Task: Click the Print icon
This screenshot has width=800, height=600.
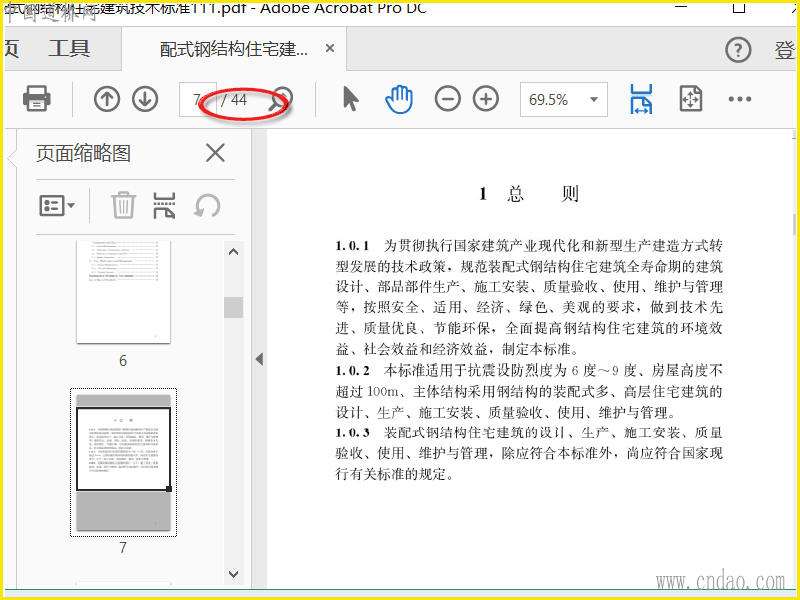Action: point(37,98)
